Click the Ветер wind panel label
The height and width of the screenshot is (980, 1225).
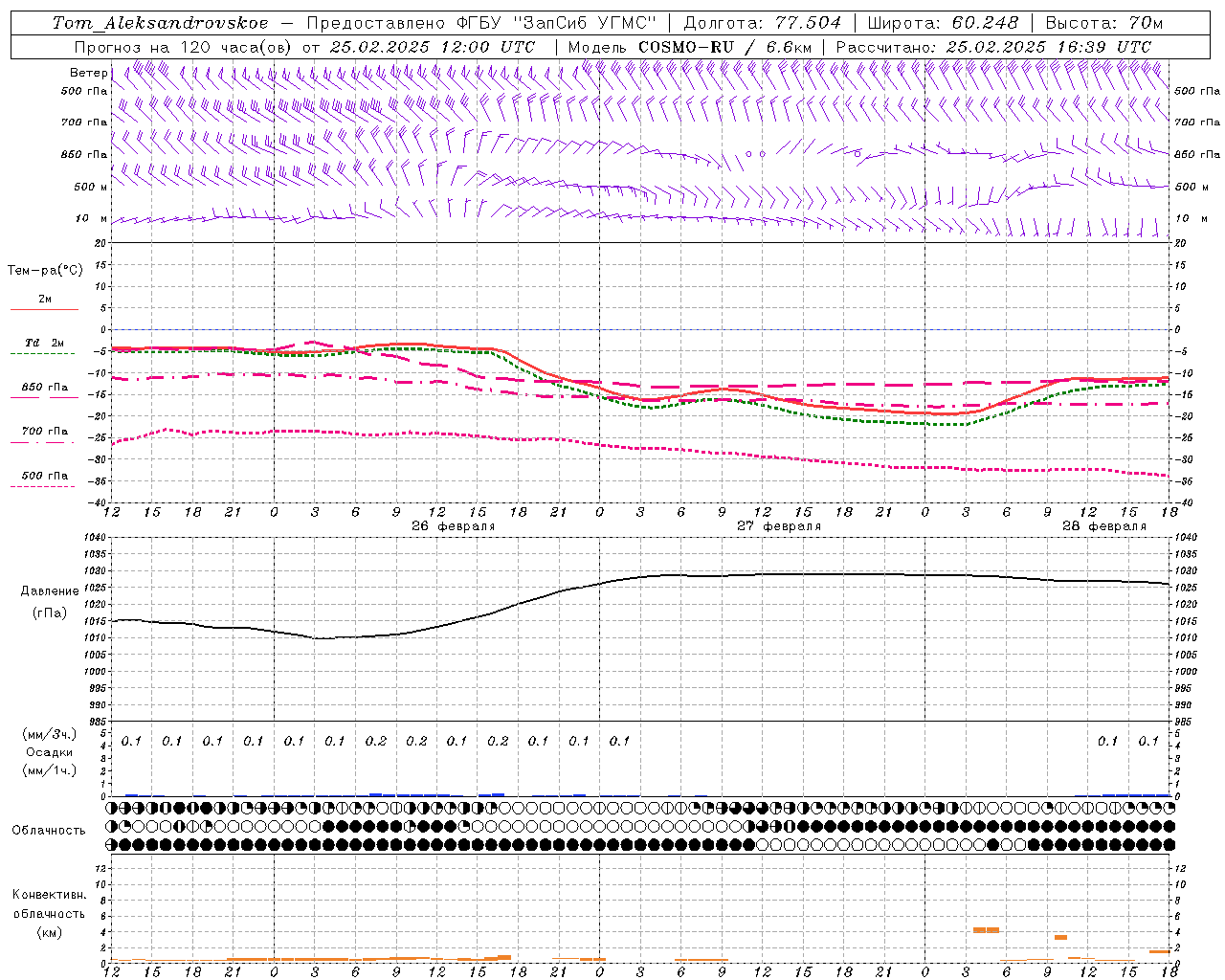(88, 73)
